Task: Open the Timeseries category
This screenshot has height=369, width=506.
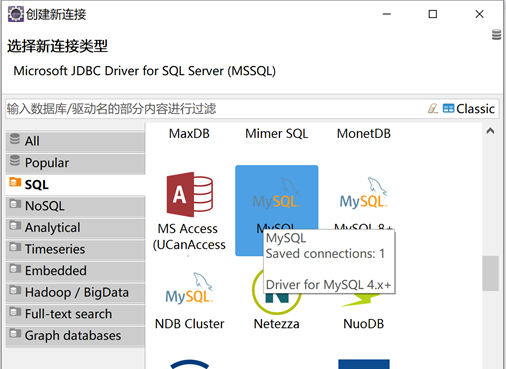Action: point(75,249)
